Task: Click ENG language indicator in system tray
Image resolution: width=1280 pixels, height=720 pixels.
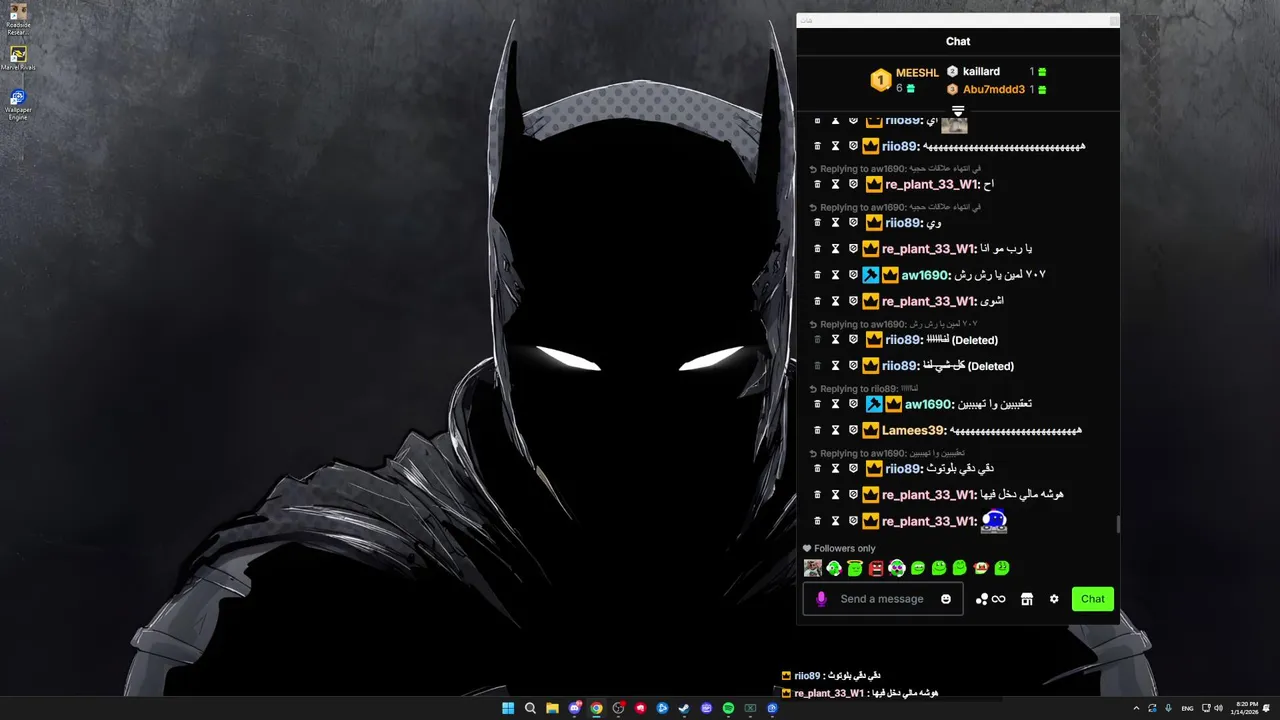Action: [1187, 708]
